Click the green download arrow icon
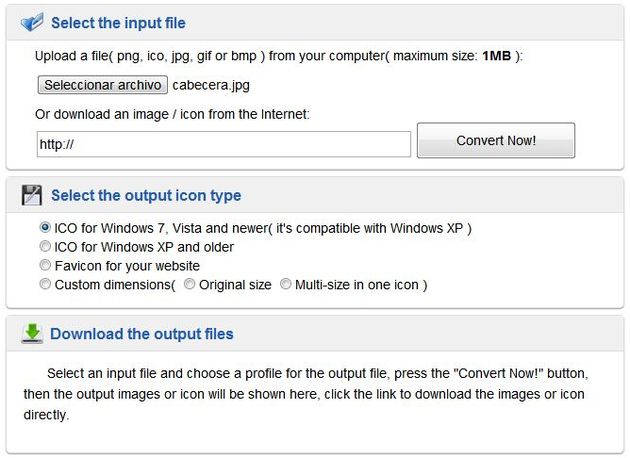 tap(32, 333)
